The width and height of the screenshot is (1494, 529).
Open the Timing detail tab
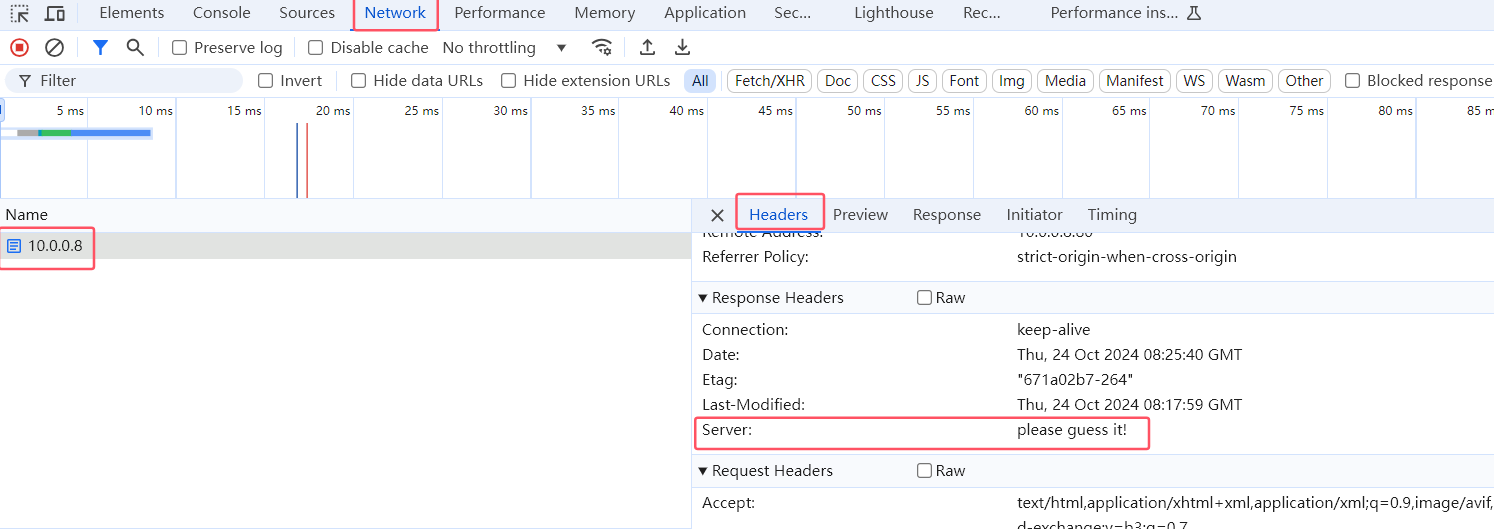coord(1112,215)
